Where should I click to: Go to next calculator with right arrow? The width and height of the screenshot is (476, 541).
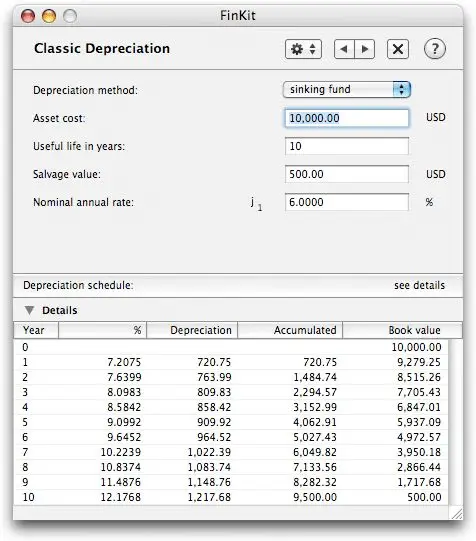pos(365,49)
